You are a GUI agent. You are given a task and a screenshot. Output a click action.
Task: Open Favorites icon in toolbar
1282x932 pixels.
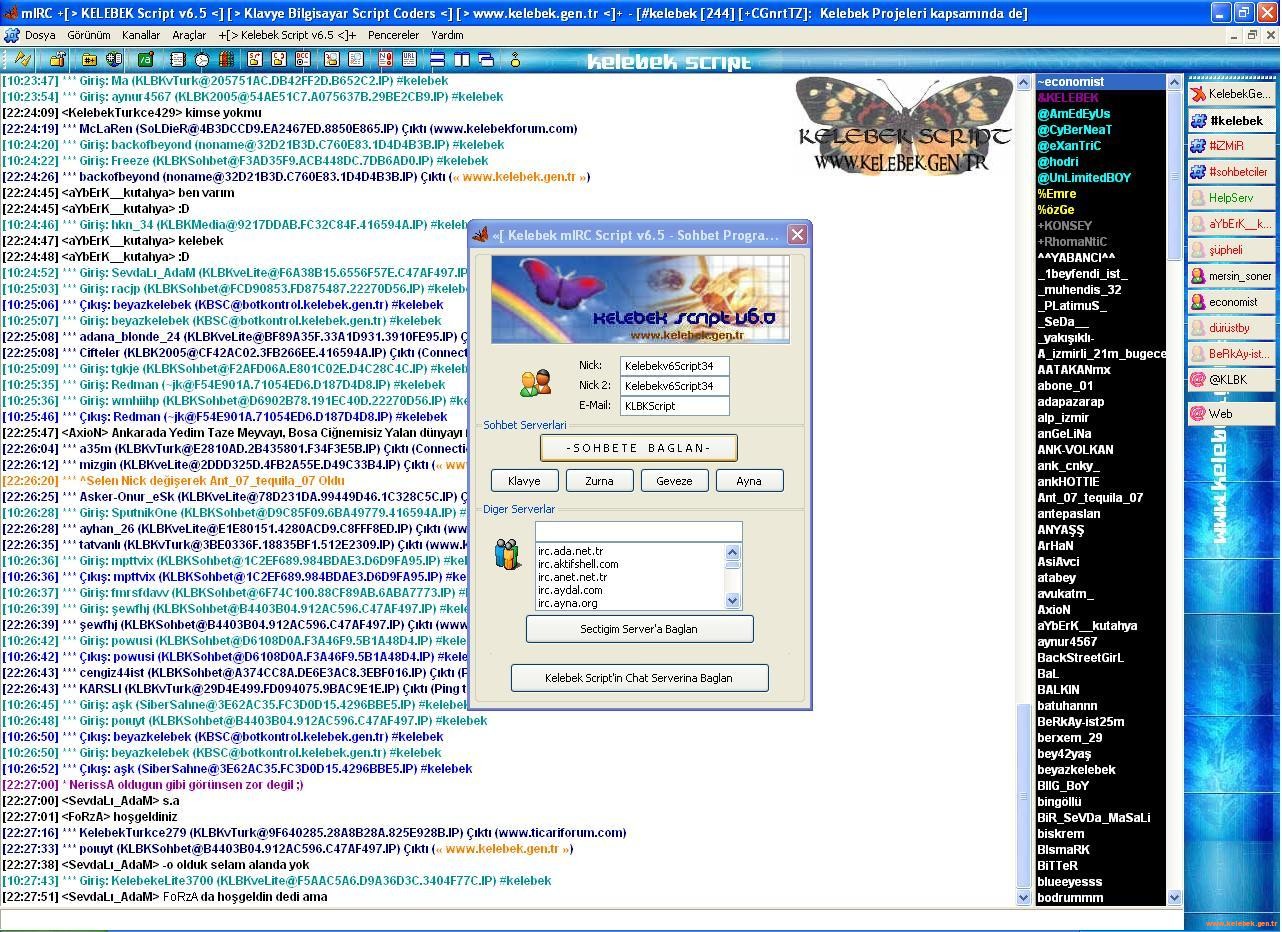[x=114, y=60]
